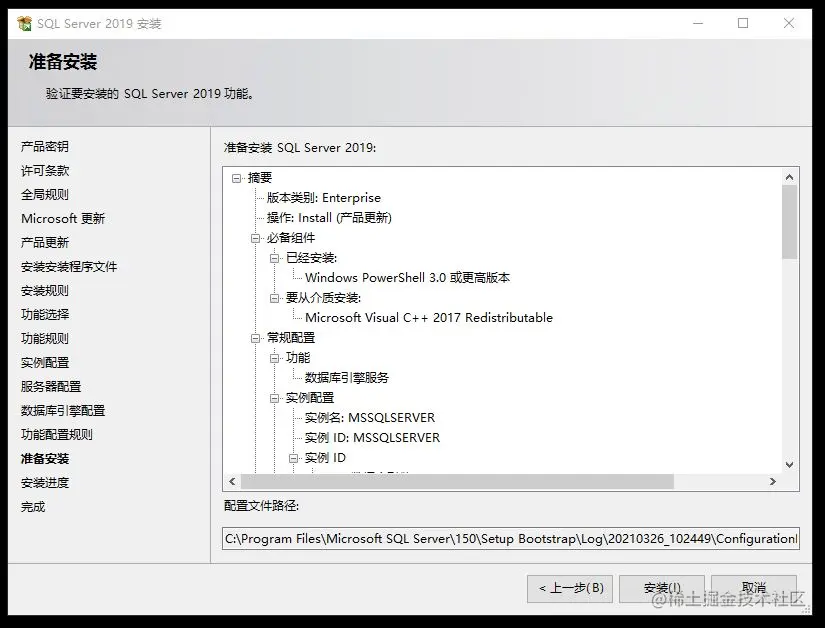Click the 安装进度 step in the sidebar
This screenshot has width=825, height=628.
[x=45, y=483]
